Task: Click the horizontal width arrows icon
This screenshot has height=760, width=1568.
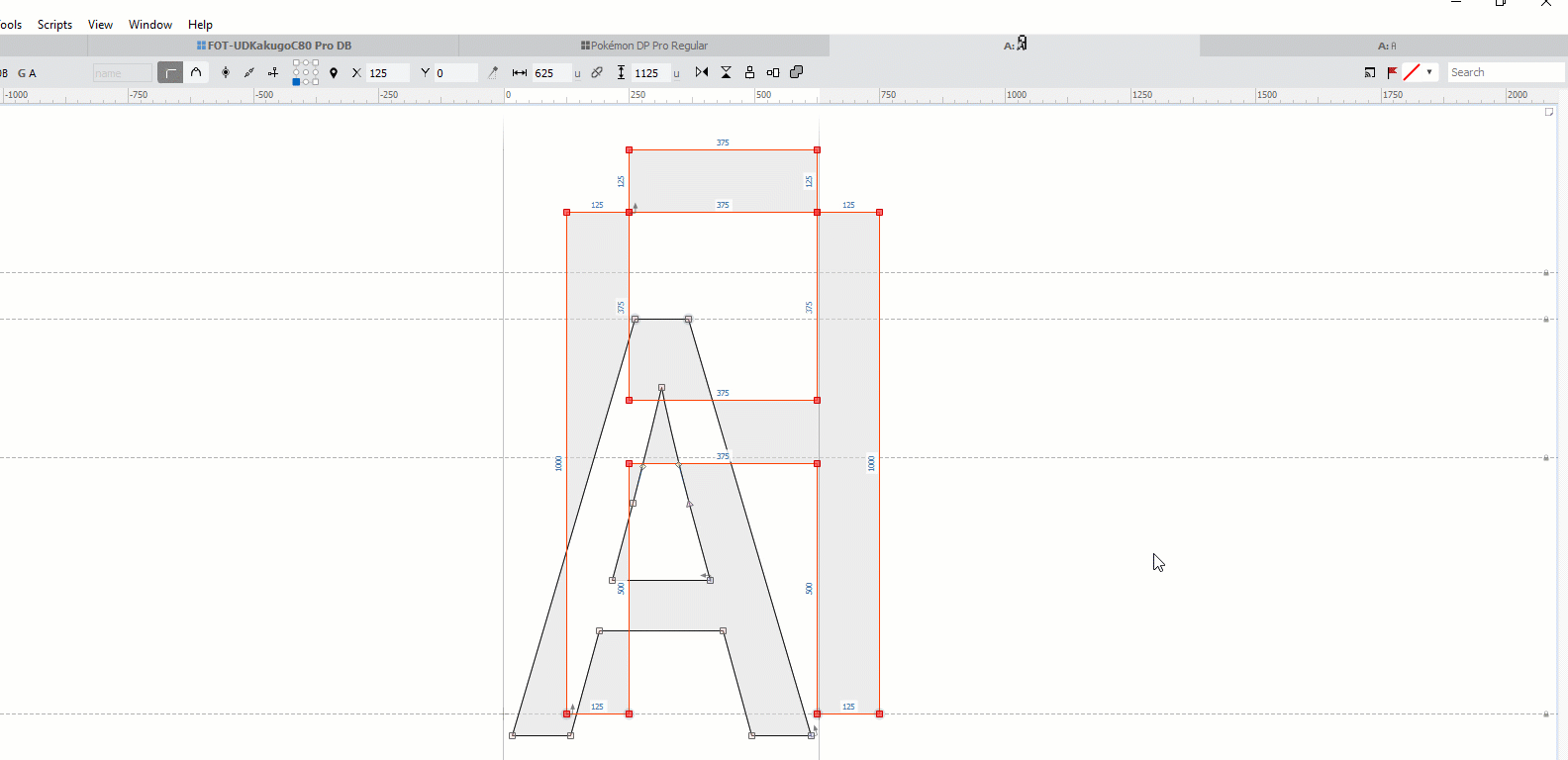Action: [x=520, y=72]
